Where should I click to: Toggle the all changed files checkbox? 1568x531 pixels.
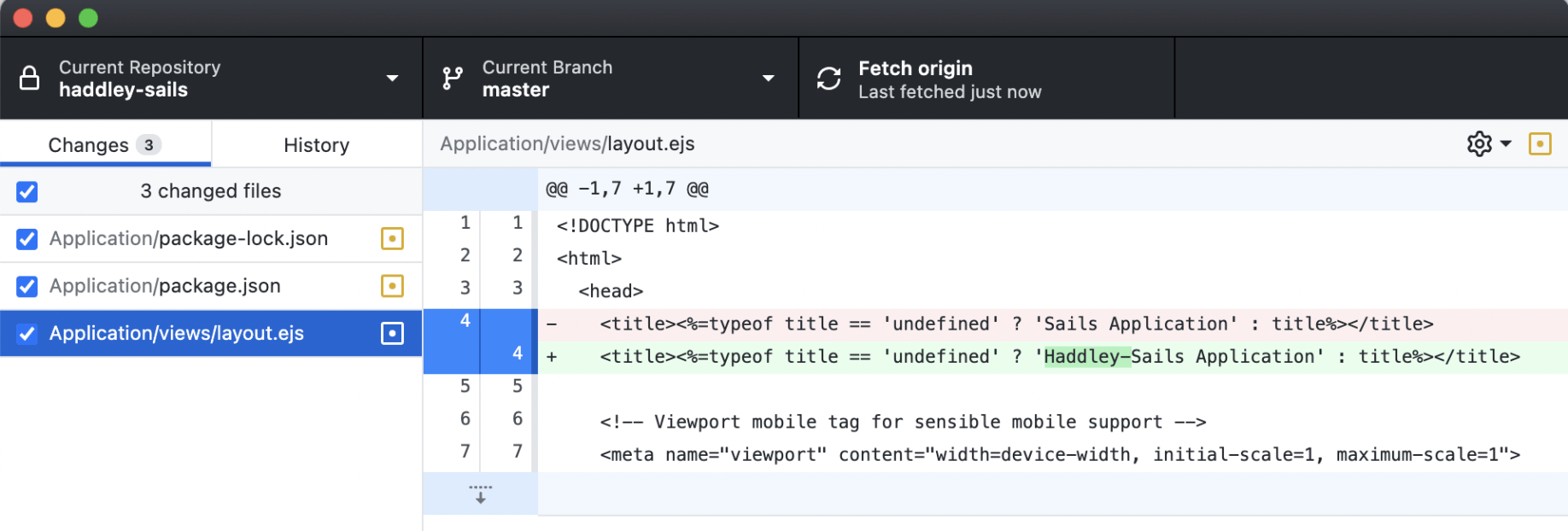pos(27,192)
